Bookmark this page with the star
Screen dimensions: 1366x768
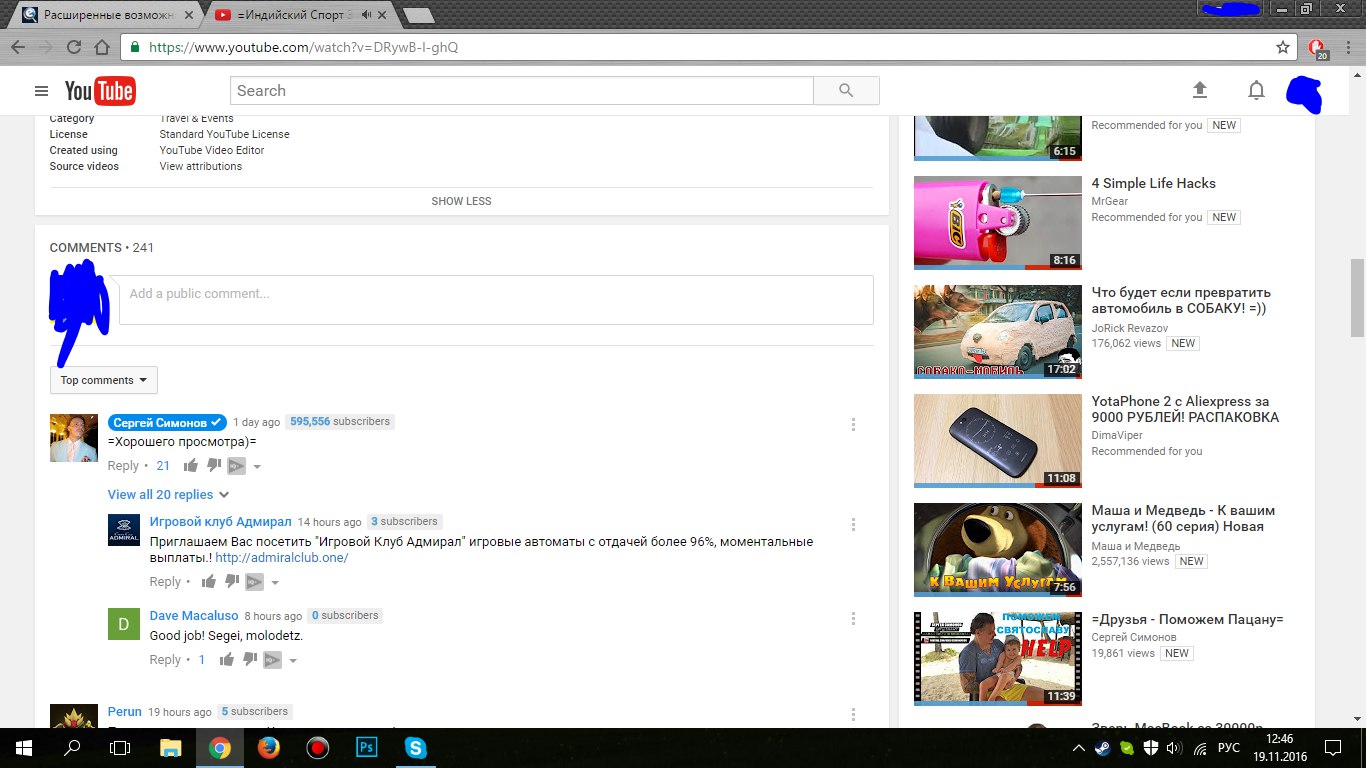click(x=1283, y=47)
